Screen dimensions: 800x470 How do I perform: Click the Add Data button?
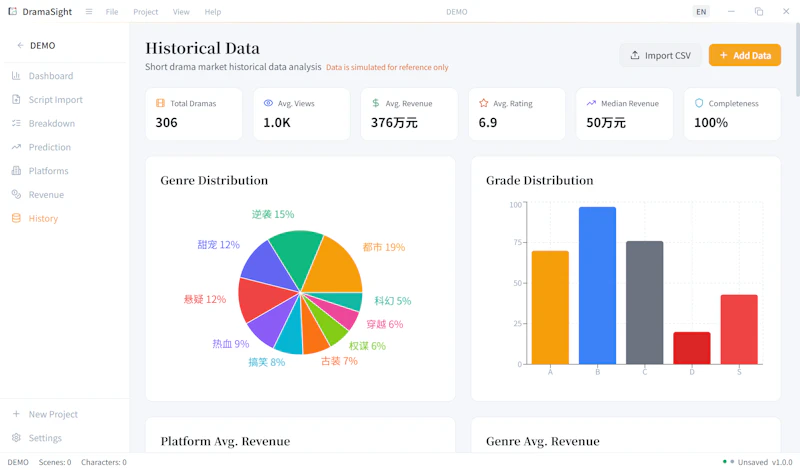pos(744,55)
